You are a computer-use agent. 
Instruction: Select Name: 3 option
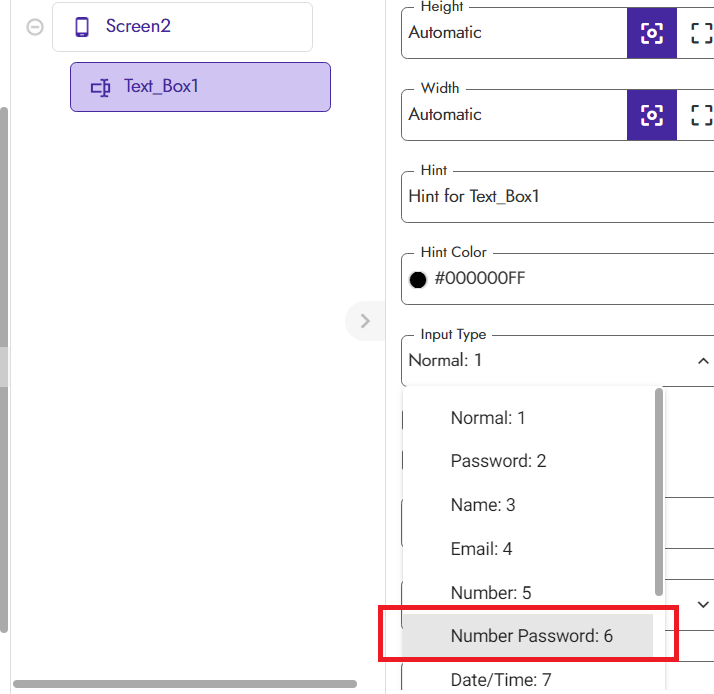pyautogui.click(x=483, y=505)
